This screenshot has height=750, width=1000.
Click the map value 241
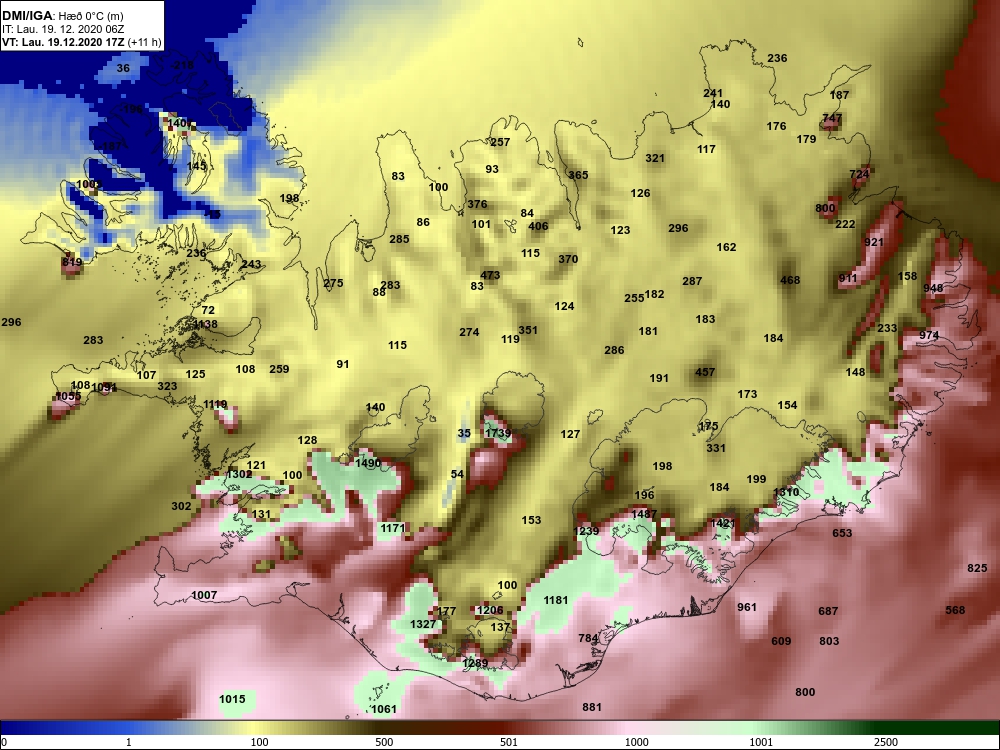click(x=713, y=93)
